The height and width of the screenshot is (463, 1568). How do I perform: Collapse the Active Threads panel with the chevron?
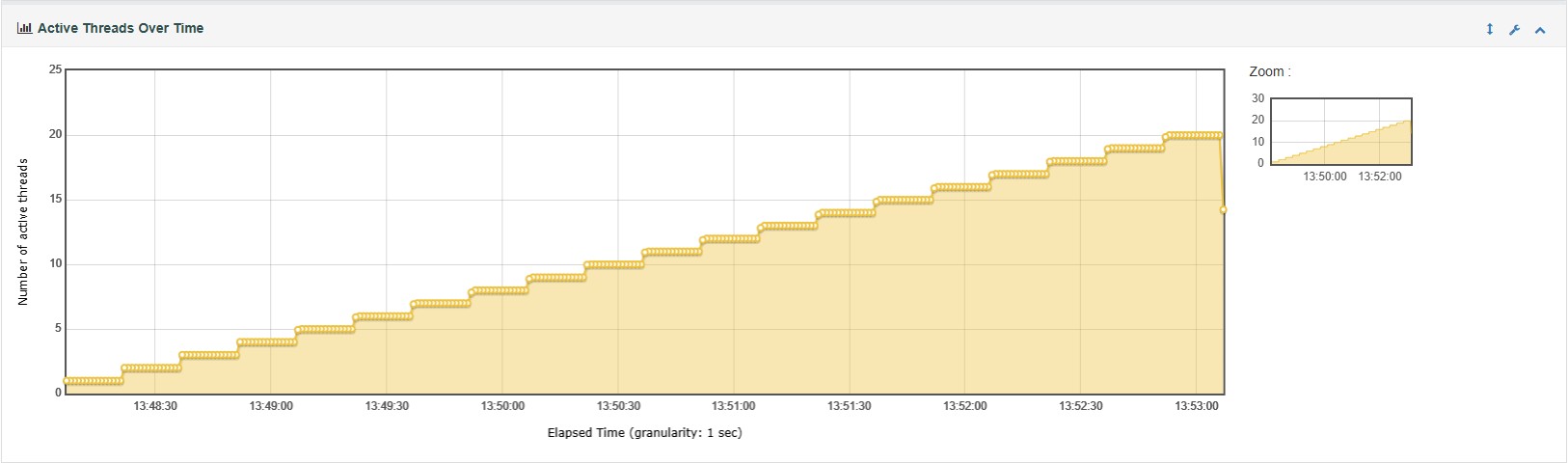point(1540,30)
